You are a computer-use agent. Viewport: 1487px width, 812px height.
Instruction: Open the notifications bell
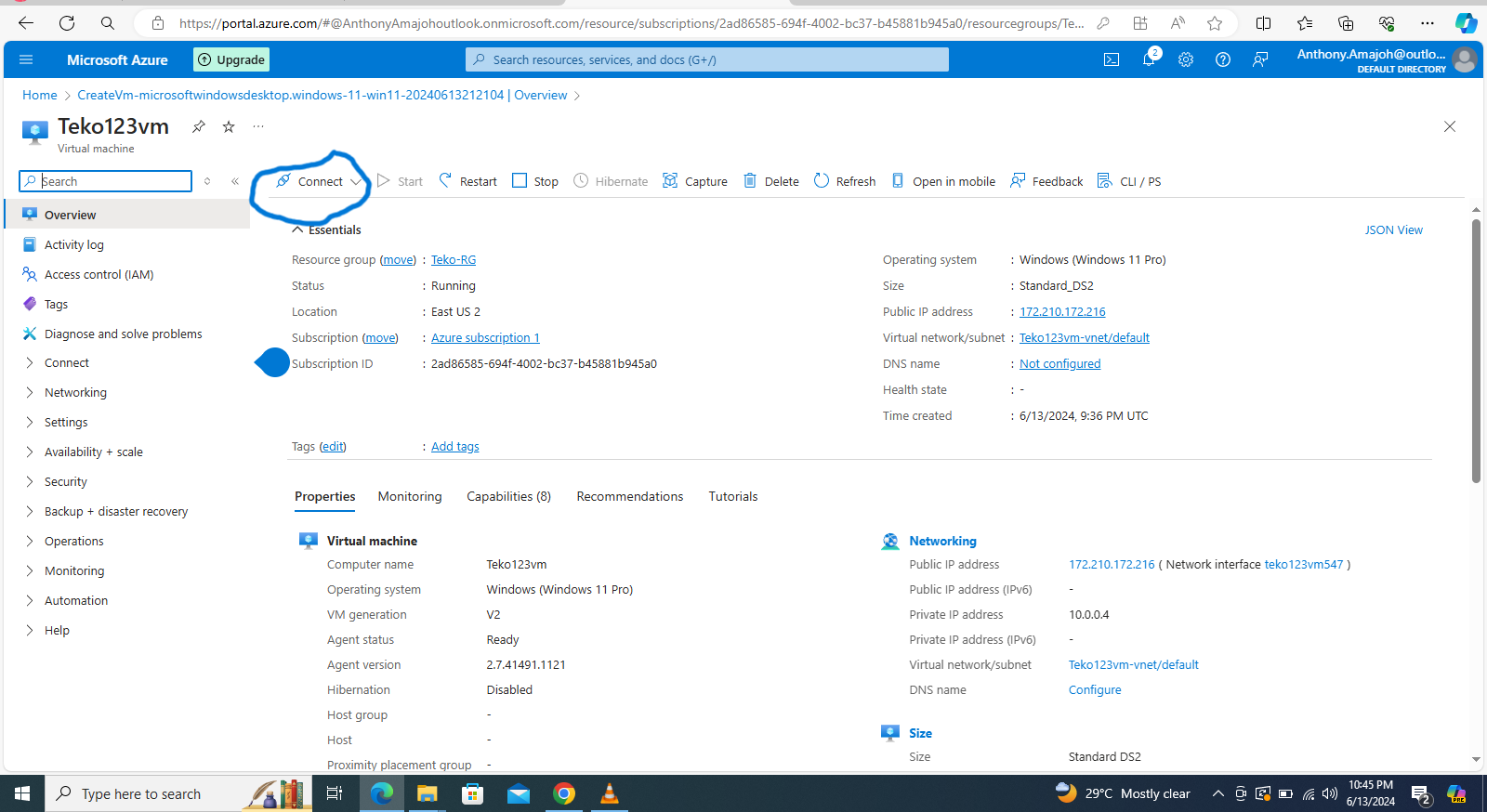1149,59
